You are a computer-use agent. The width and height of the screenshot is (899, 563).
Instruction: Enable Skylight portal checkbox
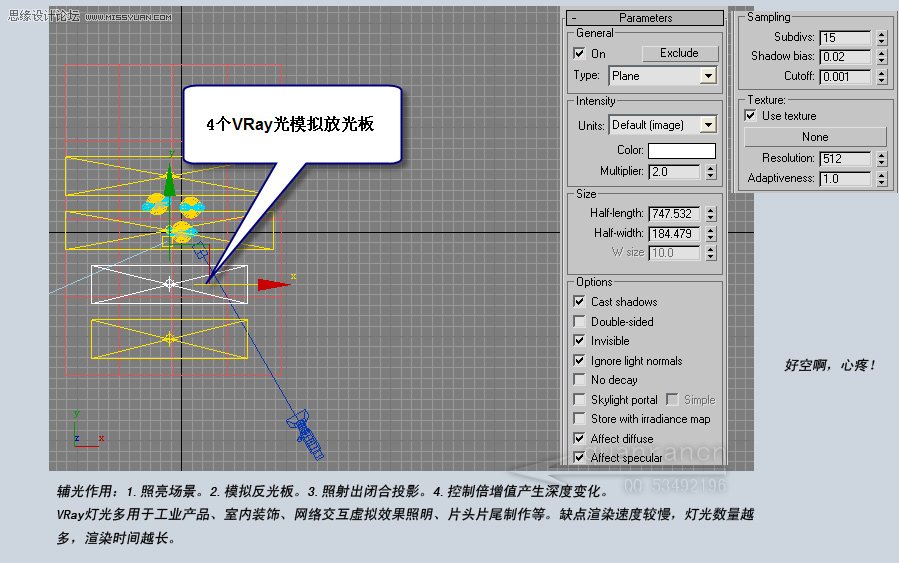580,400
